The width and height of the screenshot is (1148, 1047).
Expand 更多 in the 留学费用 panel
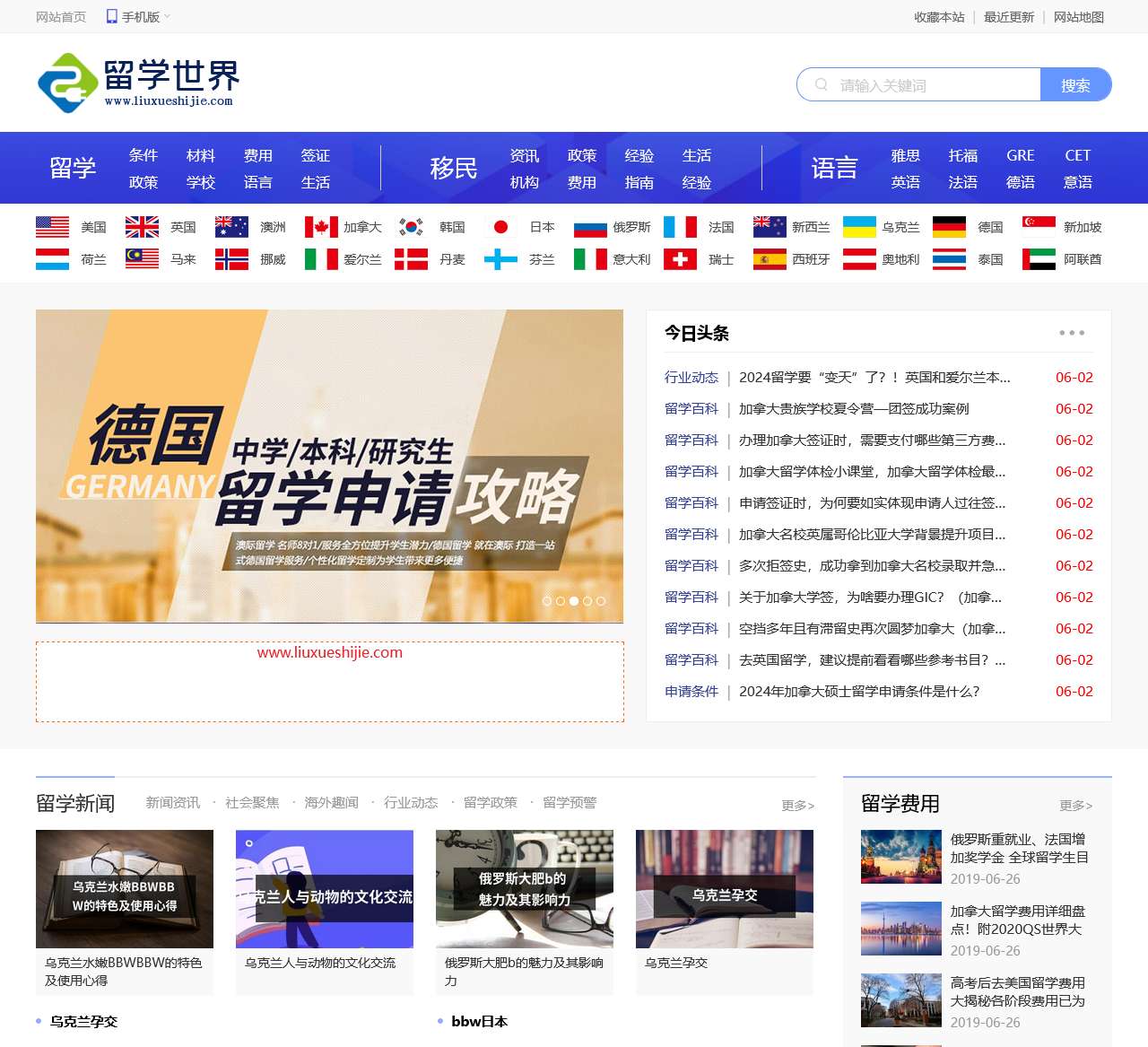1075,806
